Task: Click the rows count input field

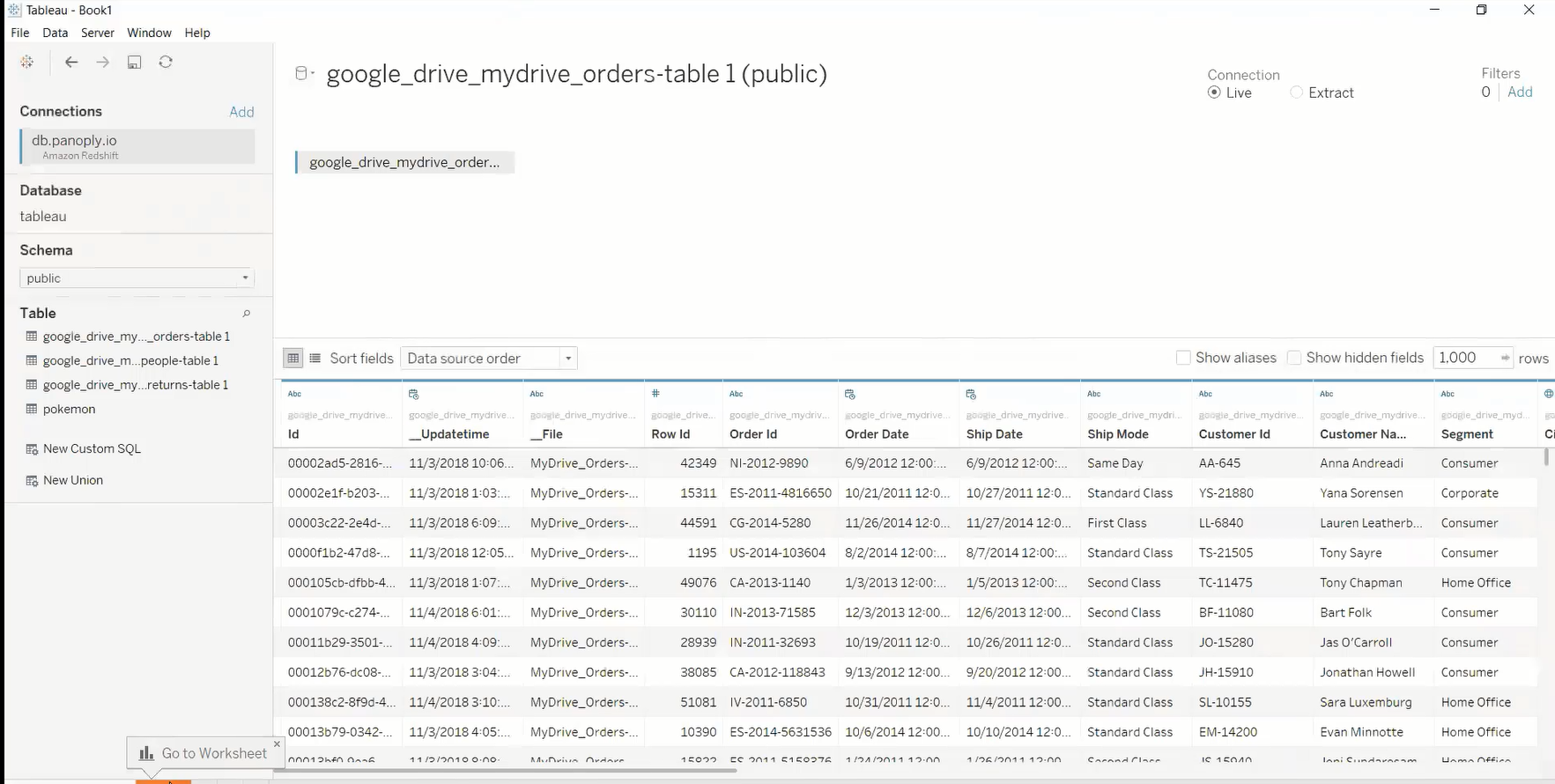Action: click(x=1465, y=358)
